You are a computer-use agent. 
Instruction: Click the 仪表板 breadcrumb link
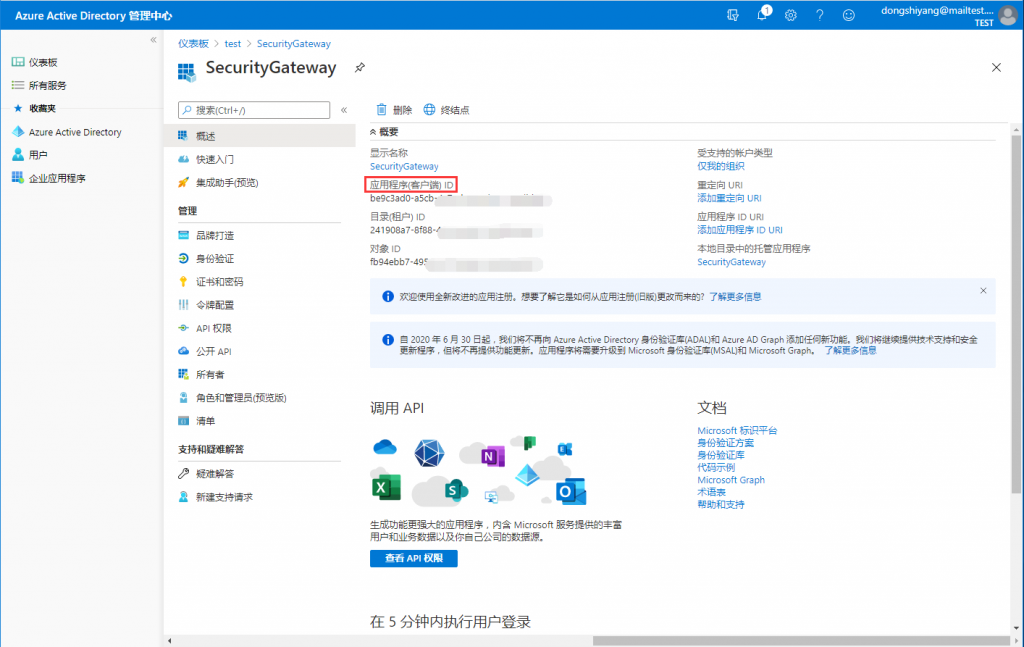[x=193, y=44]
